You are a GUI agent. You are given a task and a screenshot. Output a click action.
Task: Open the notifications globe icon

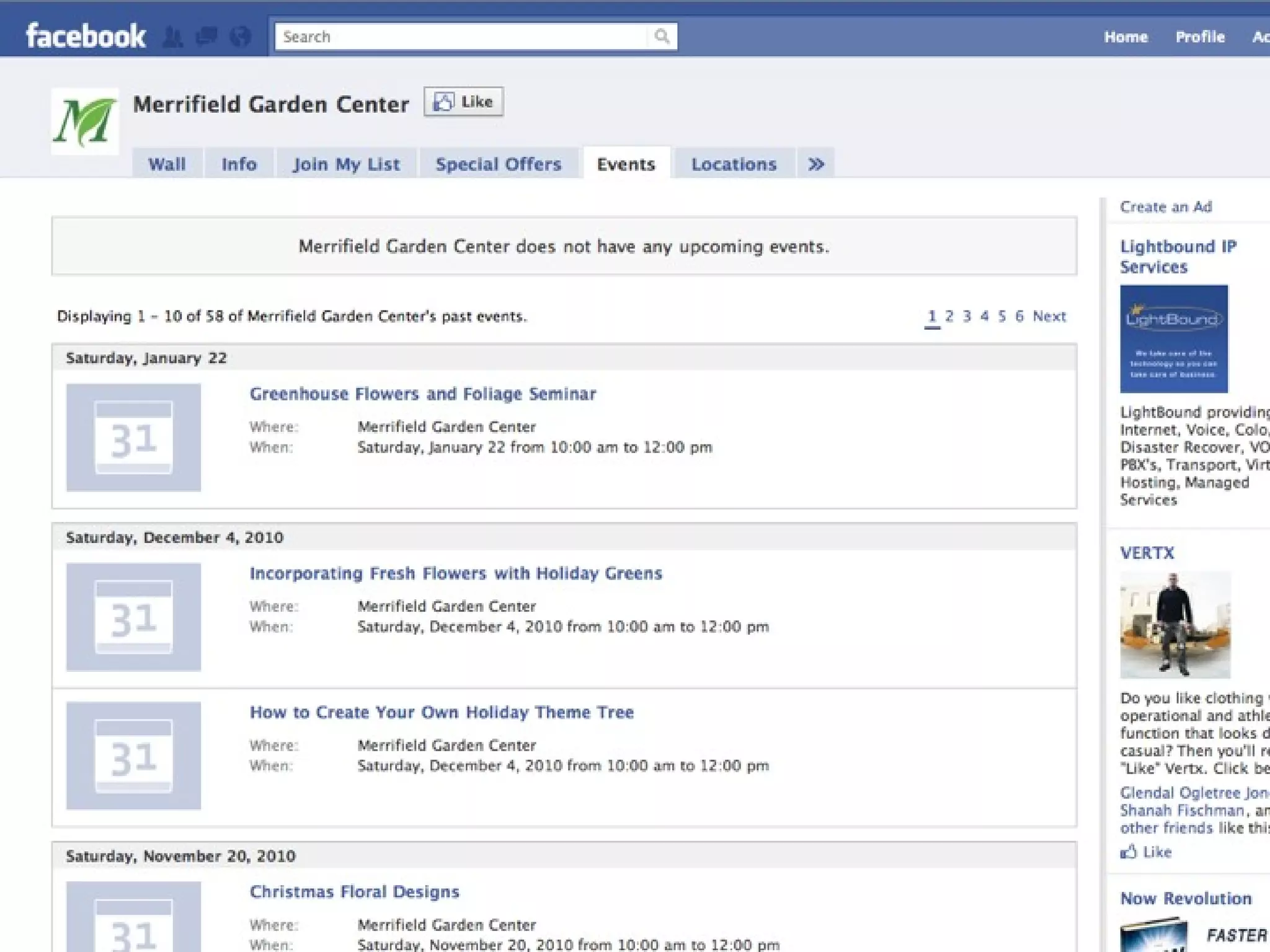point(240,37)
